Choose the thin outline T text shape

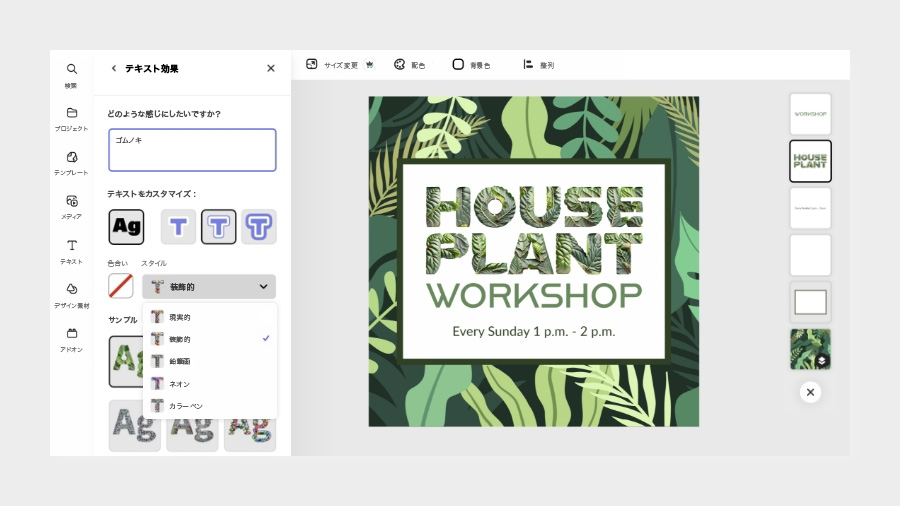179,227
